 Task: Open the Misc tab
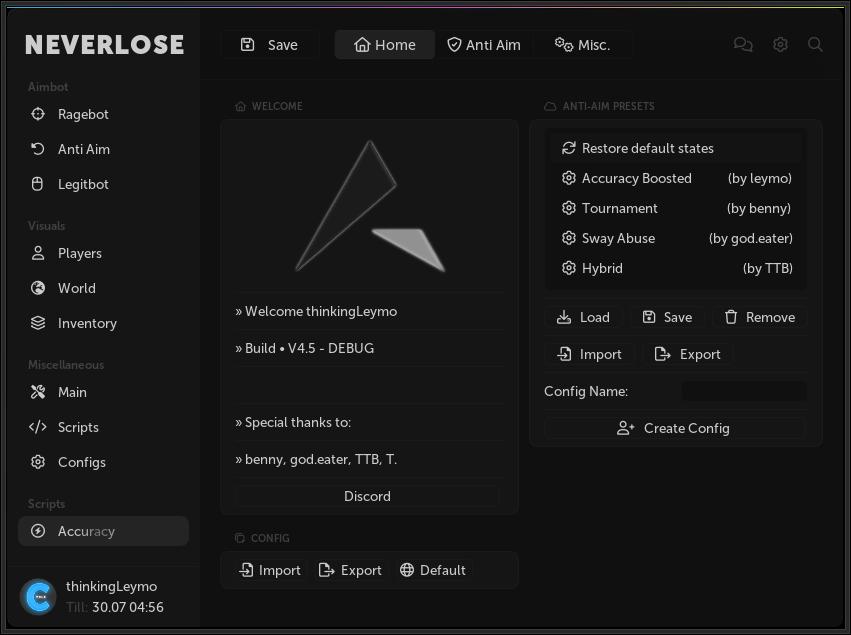tap(585, 44)
